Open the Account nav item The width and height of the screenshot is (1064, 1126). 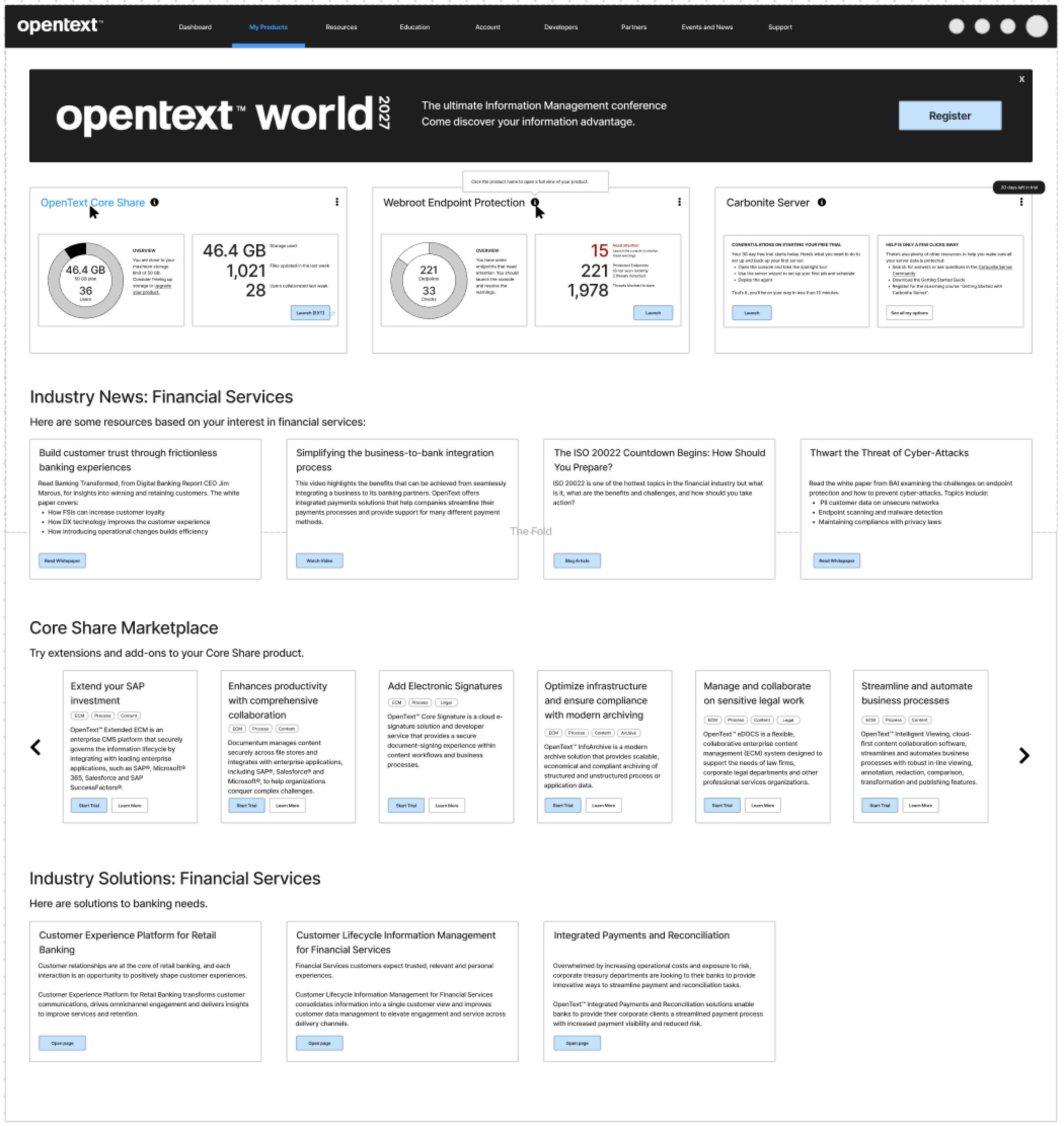pos(488,27)
